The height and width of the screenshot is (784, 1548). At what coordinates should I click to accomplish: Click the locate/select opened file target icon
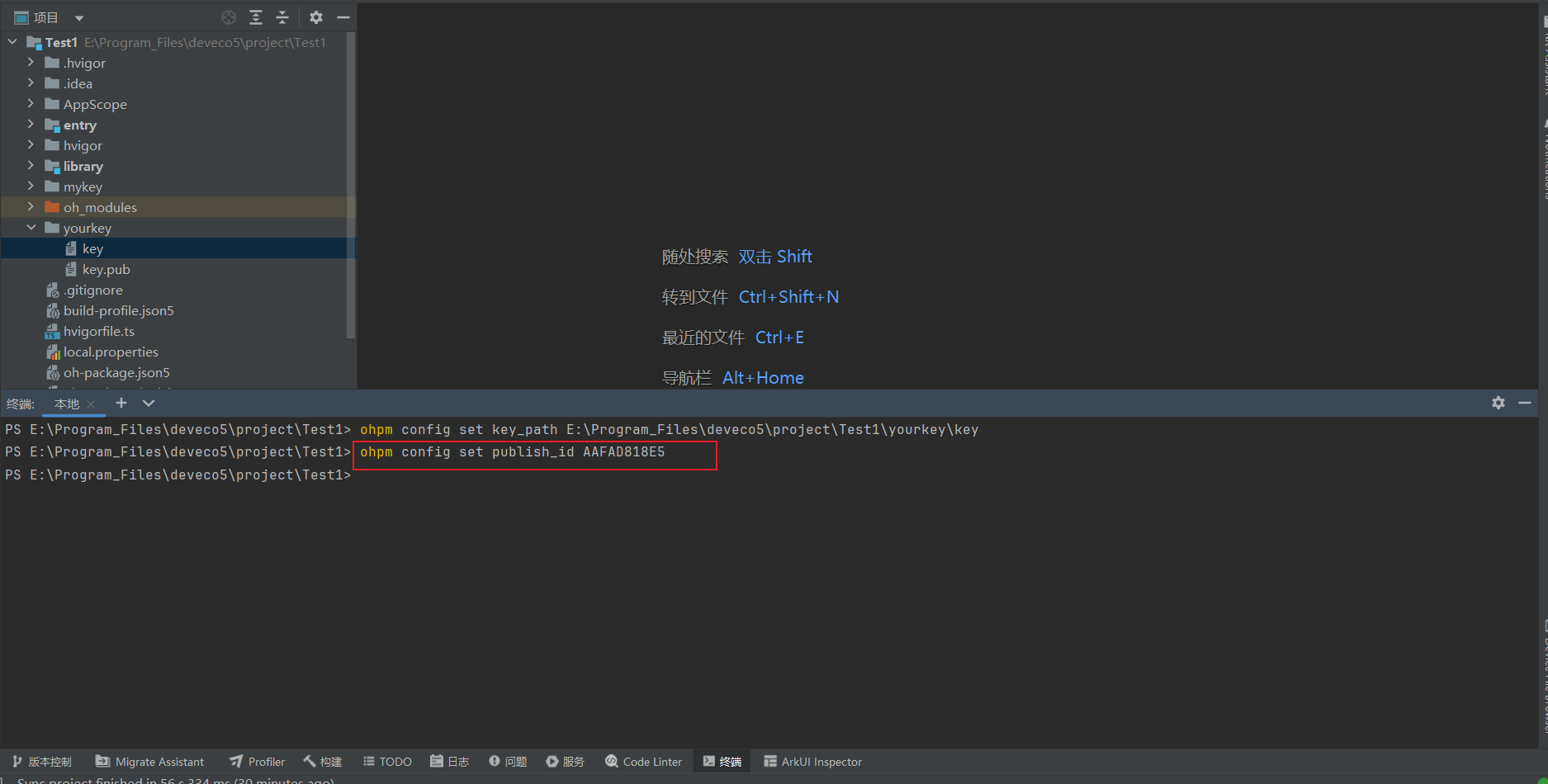coord(229,17)
